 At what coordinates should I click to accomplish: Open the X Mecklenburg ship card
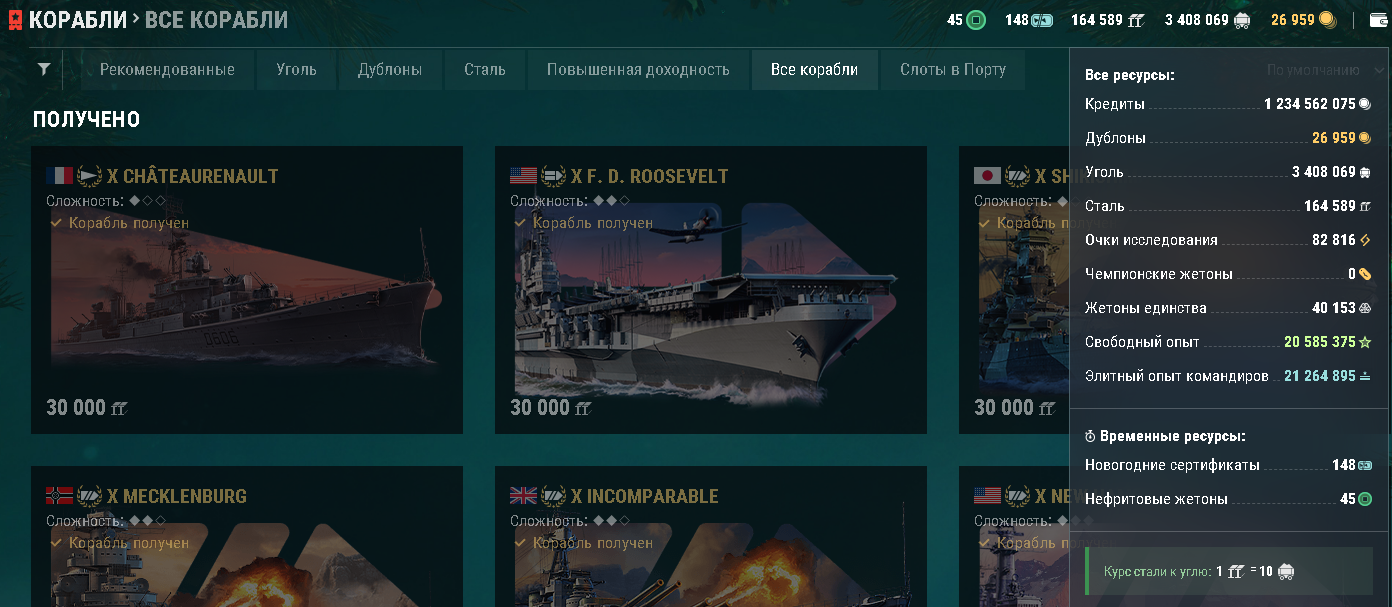tap(247, 536)
